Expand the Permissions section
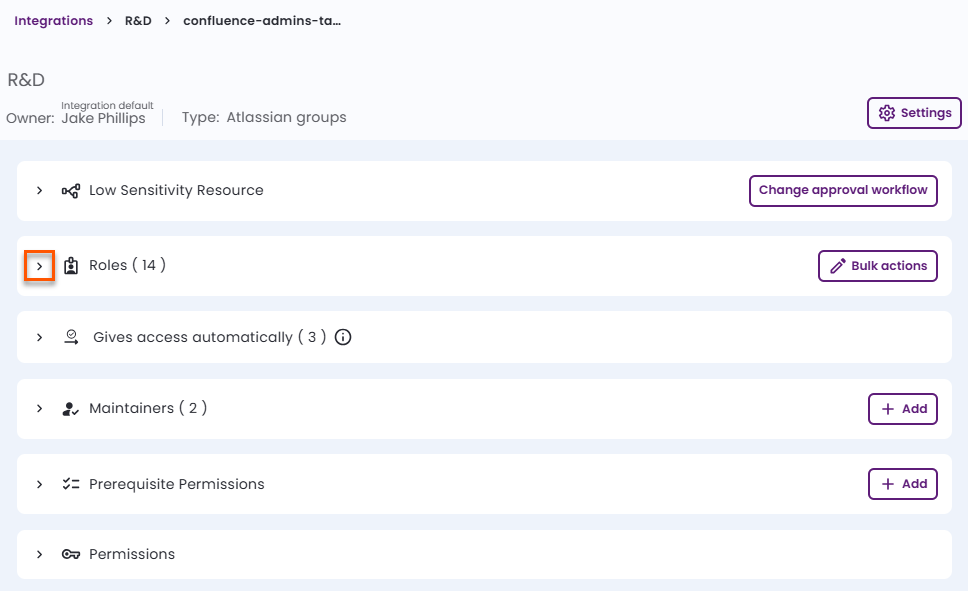 pos(40,554)
